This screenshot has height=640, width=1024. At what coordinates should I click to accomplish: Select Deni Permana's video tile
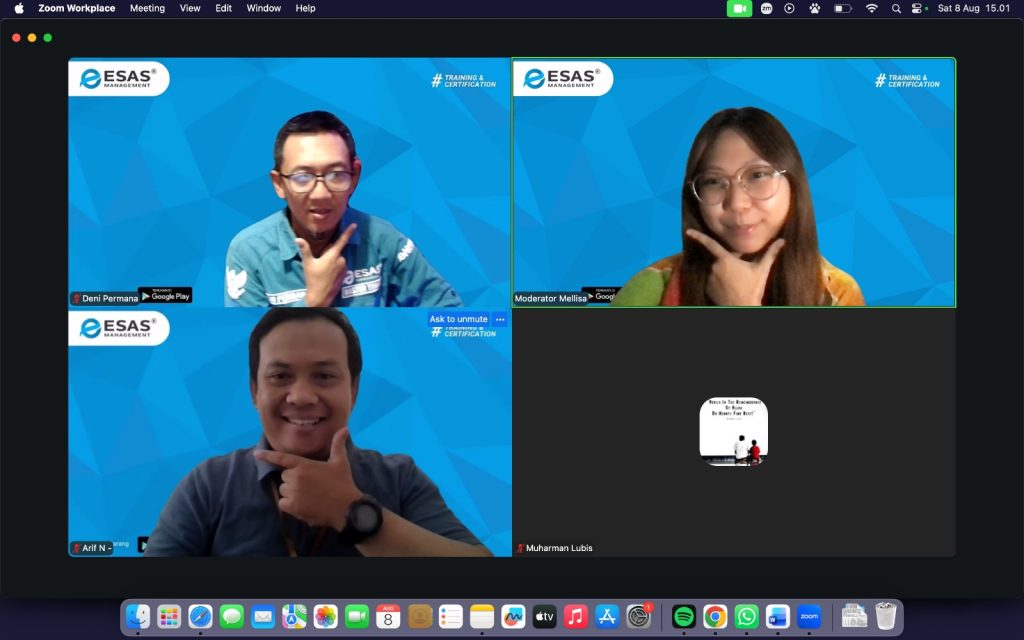(x=290, y=182)
